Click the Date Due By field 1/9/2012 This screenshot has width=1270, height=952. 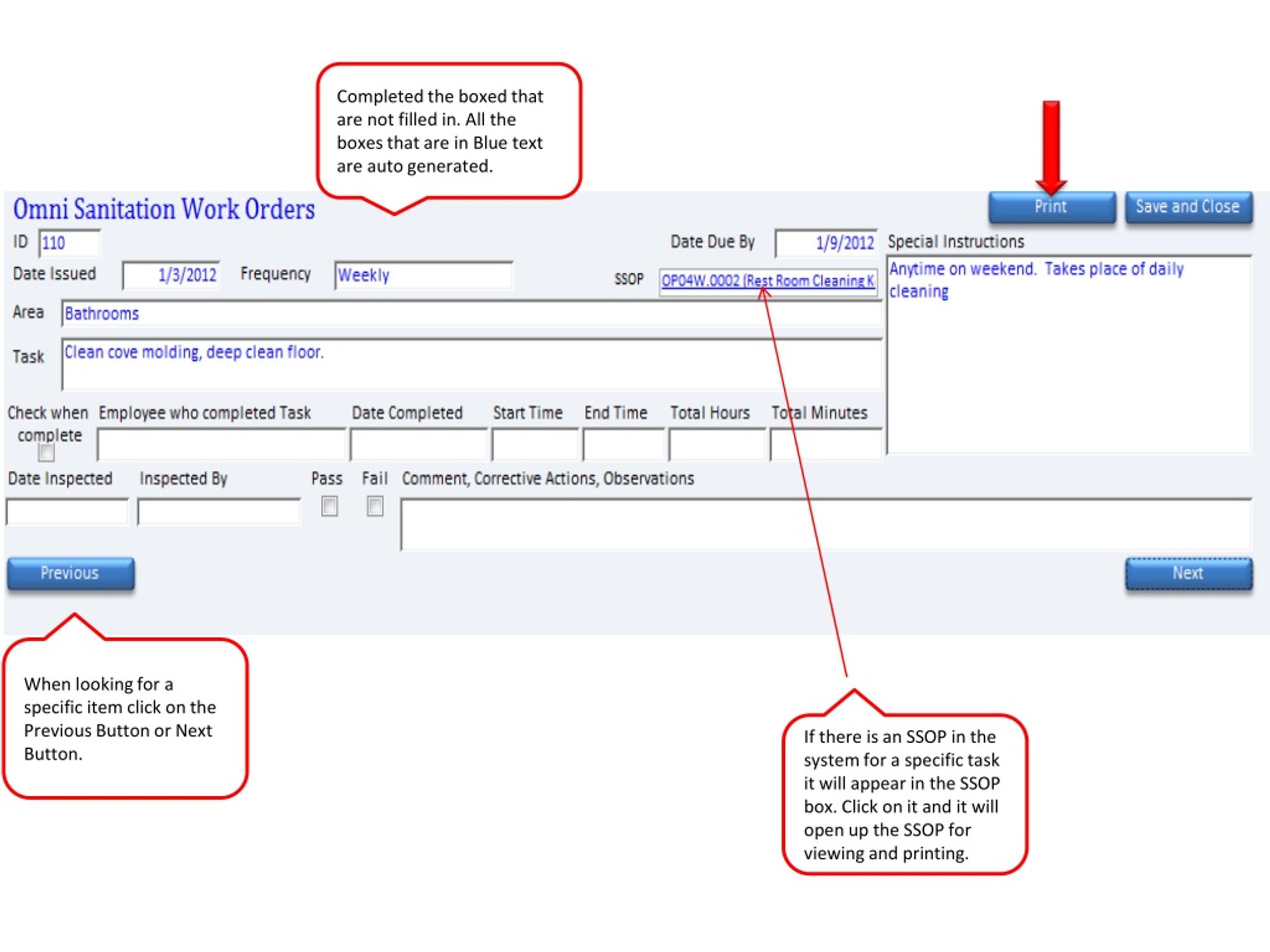[x=825, y=243]
